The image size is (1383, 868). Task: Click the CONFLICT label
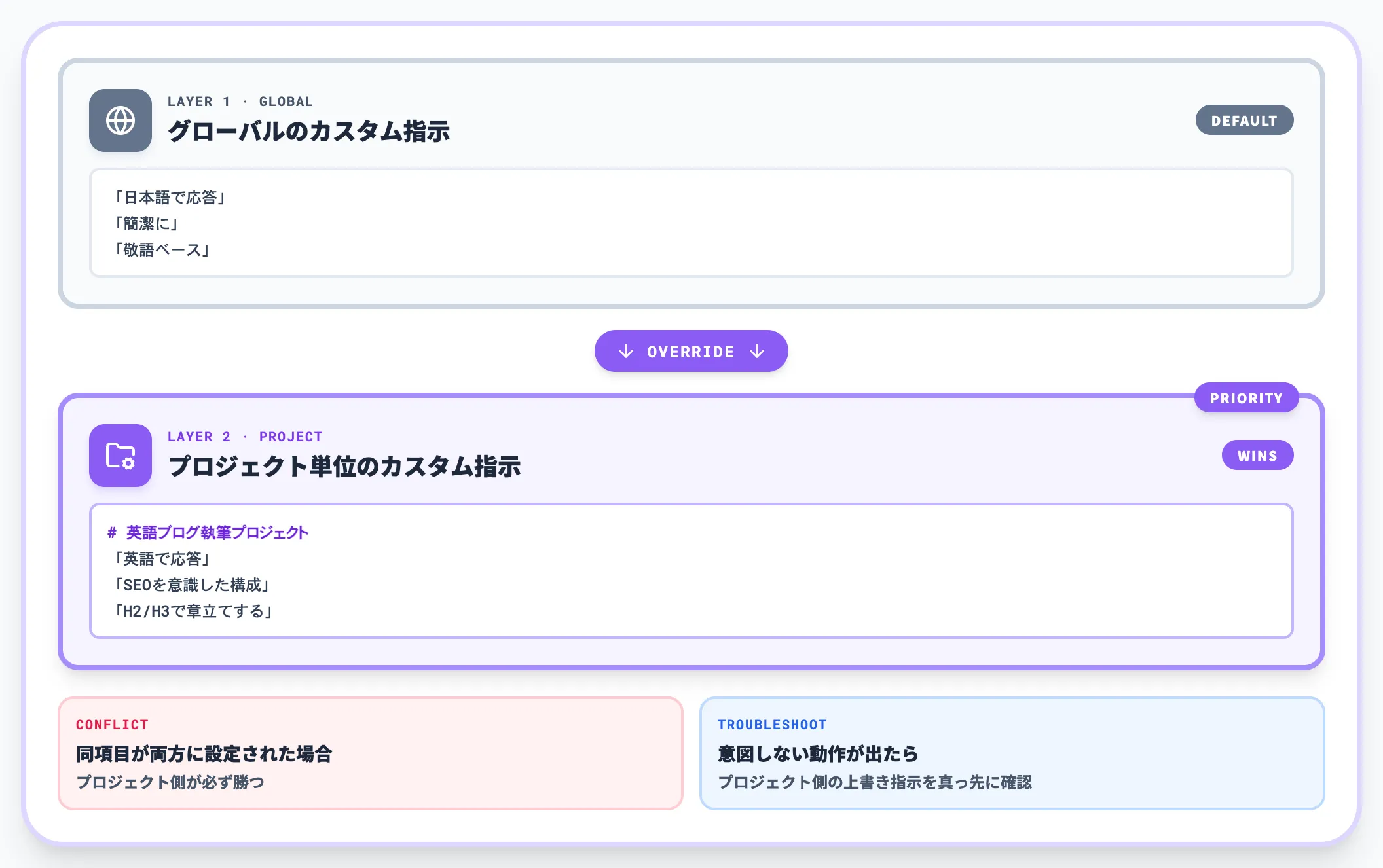click(x=112, y=725)
